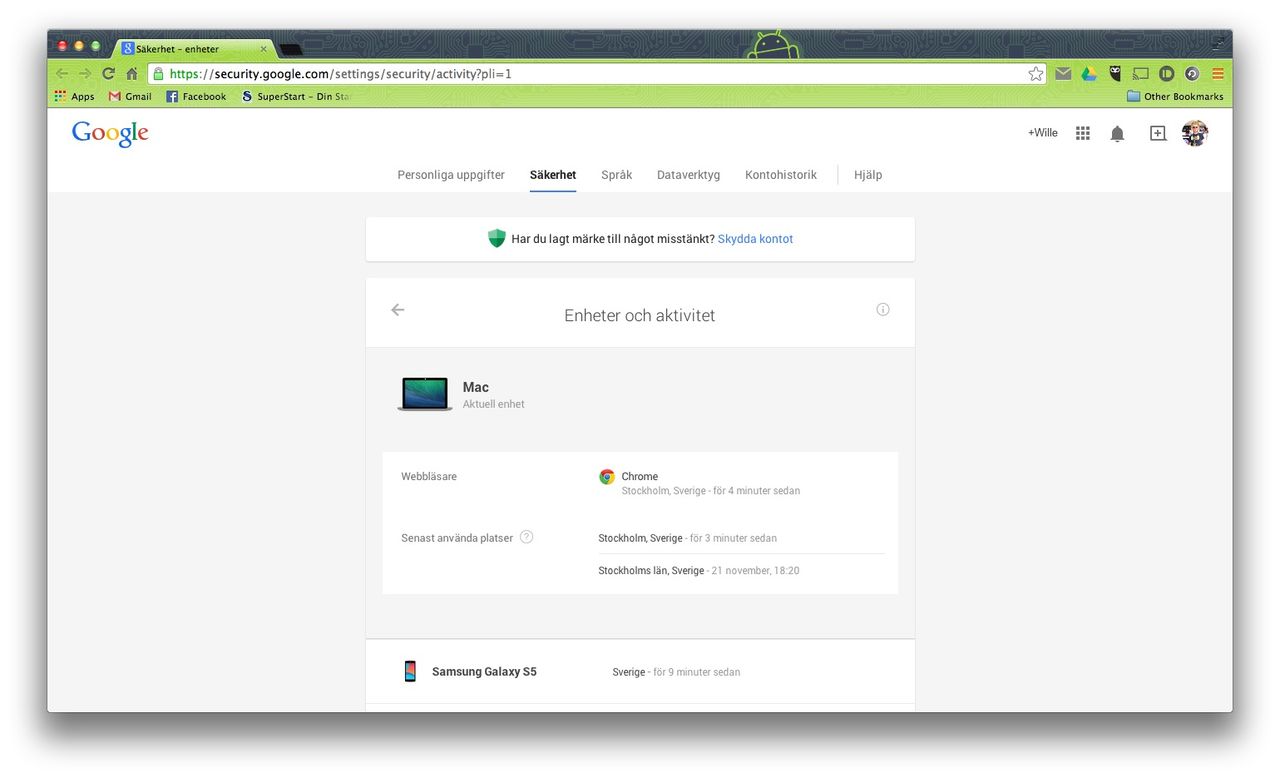
Task: Expand the Samsung Galaxy S5 device row
Action: (640, 672)
